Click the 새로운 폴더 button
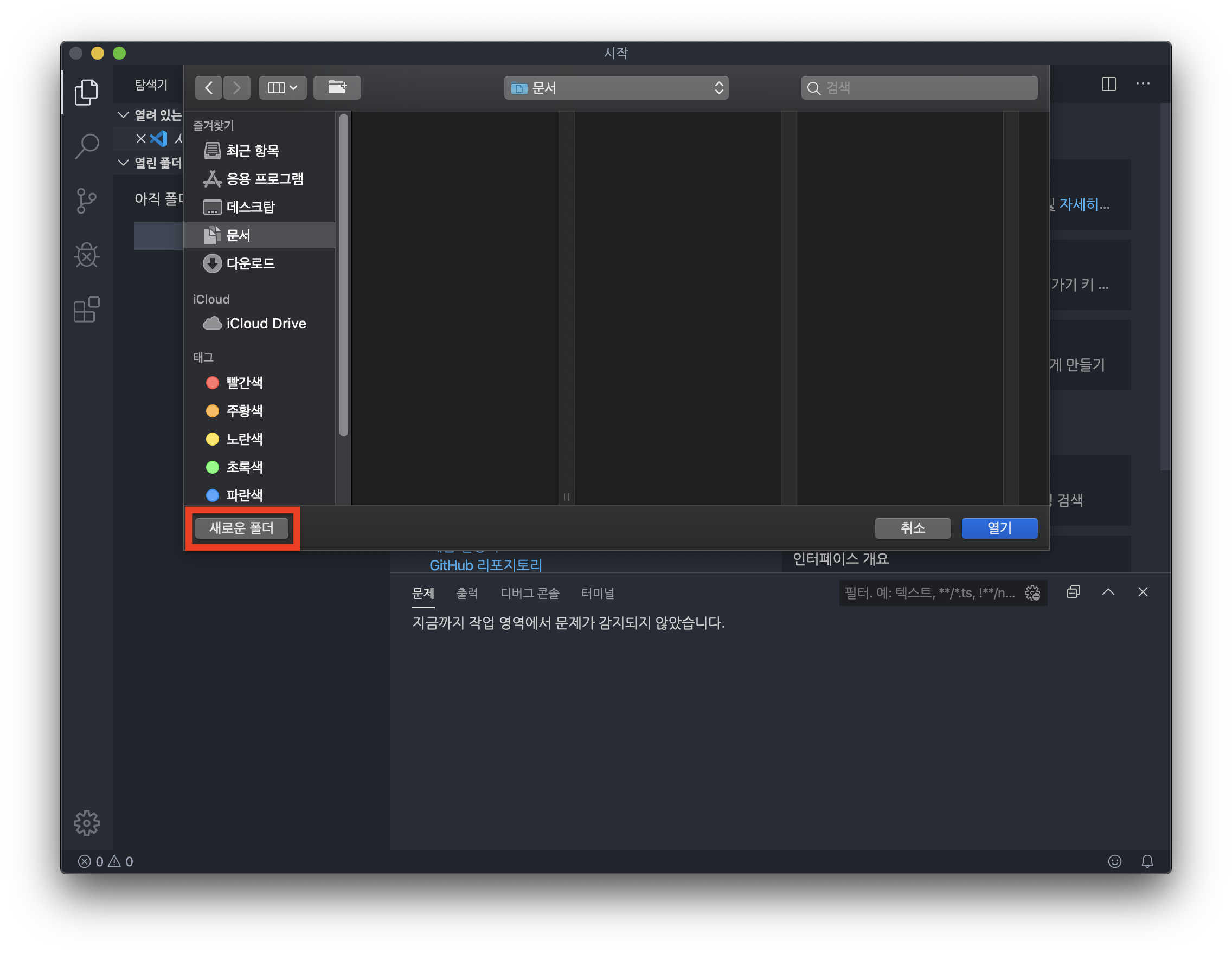Screen dimensions: 1232x954 click(241, 528)
